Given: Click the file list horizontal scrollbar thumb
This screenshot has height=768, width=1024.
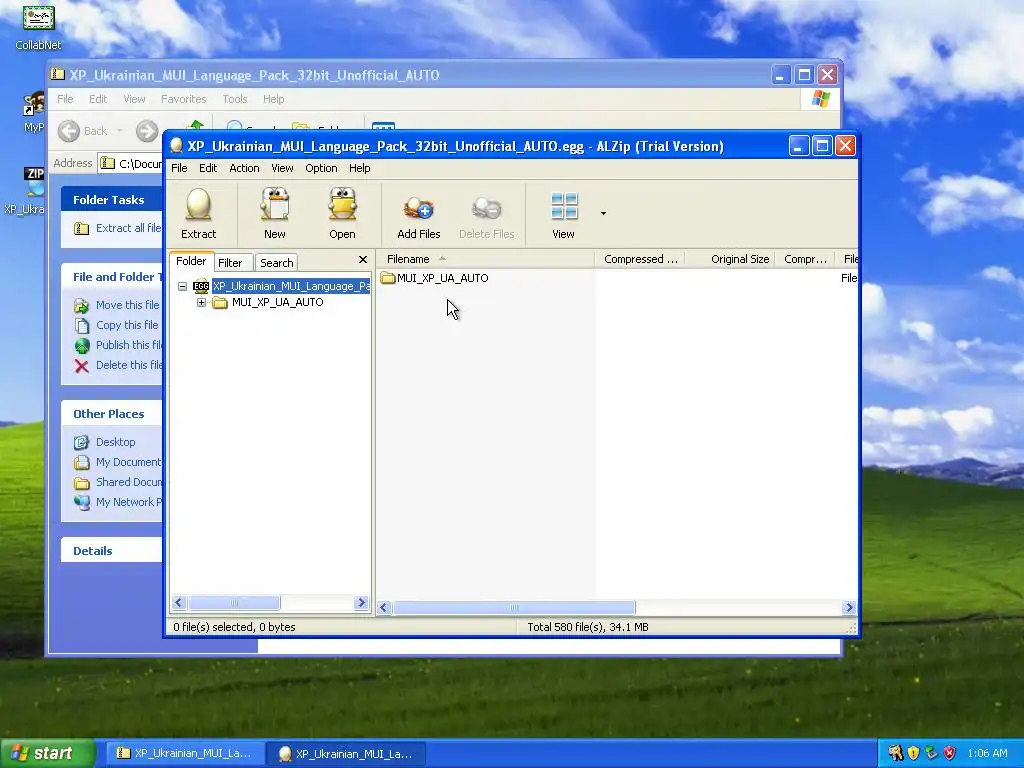Looking at the screenshot, I should [x=514, y=608].
